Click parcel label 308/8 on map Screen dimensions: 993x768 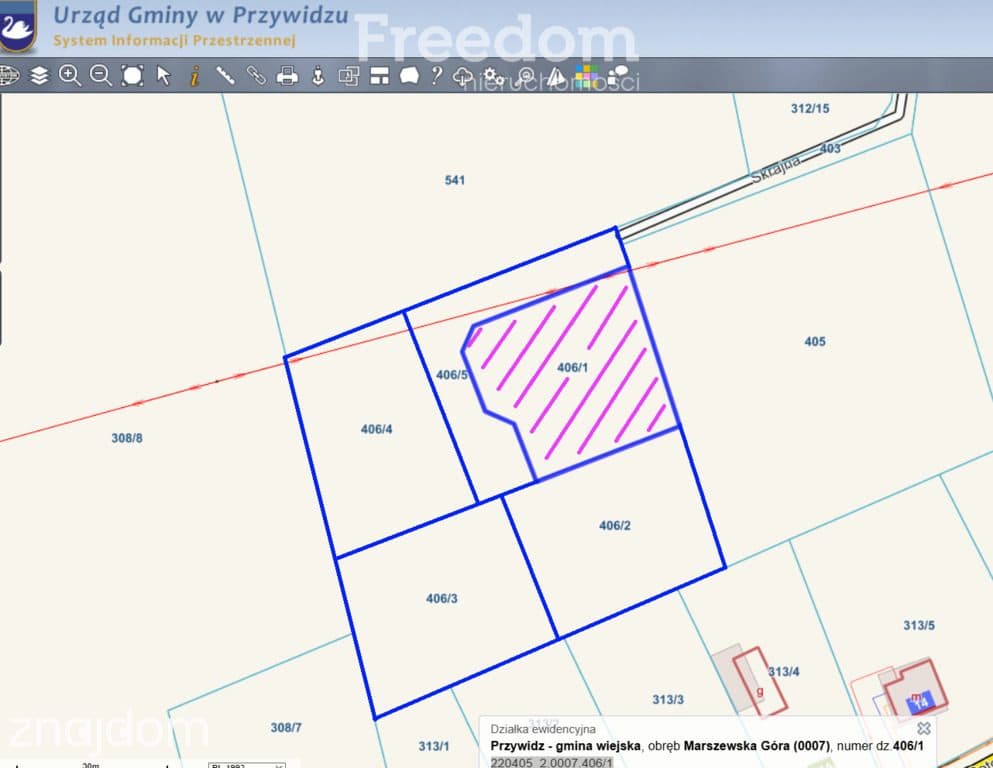(x=127, y=438)
